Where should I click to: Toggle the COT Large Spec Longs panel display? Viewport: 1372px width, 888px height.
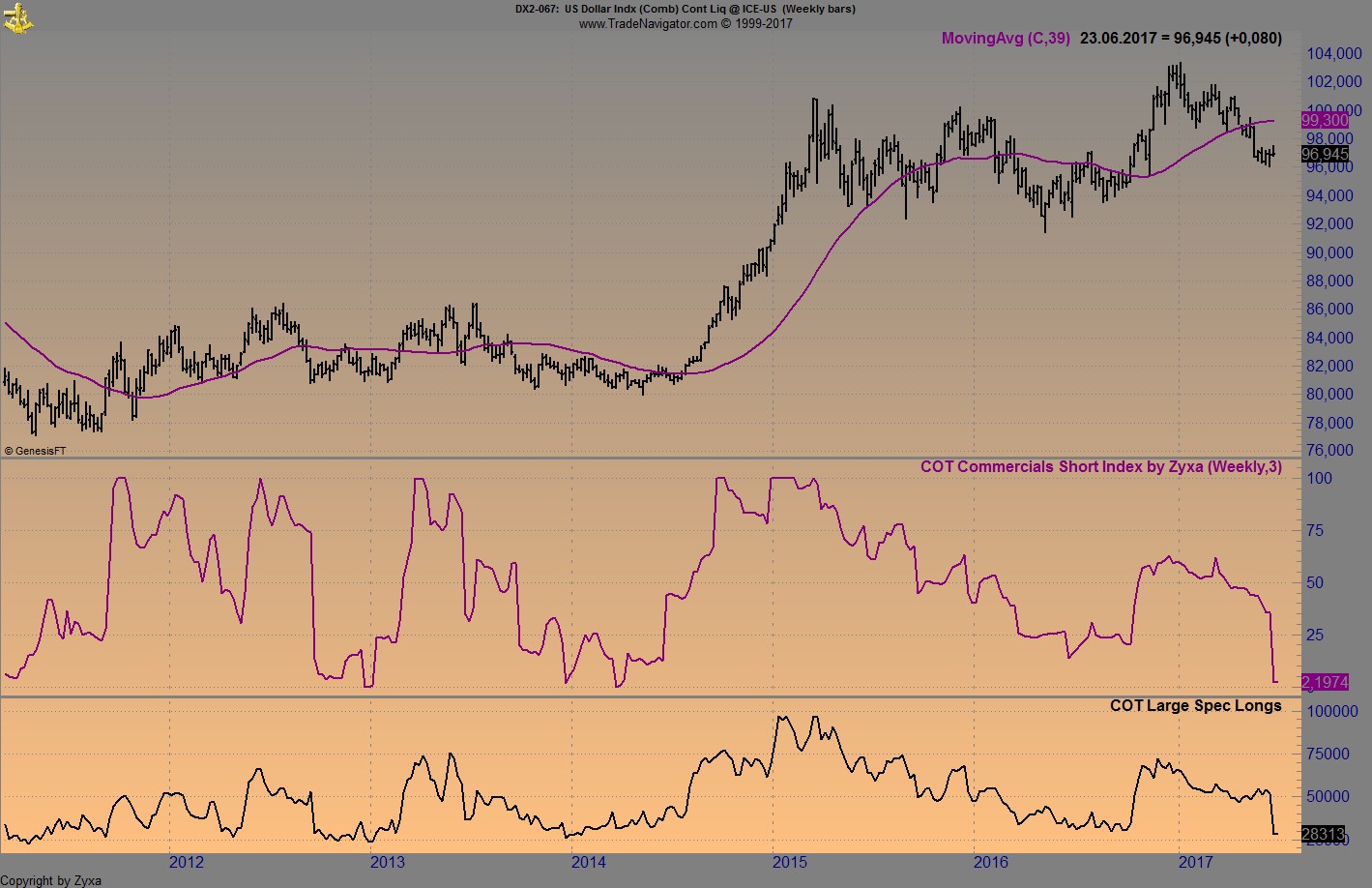pos(1196,706)
